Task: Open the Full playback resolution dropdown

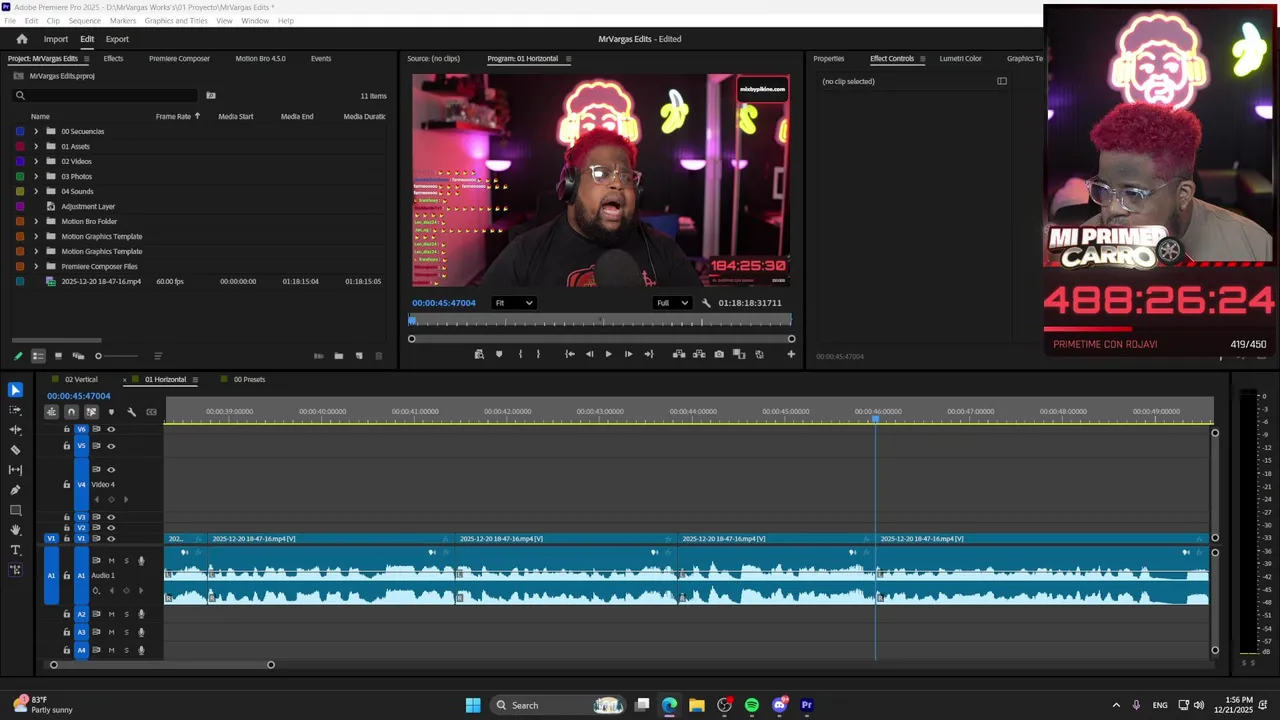Action: [672, 303]
